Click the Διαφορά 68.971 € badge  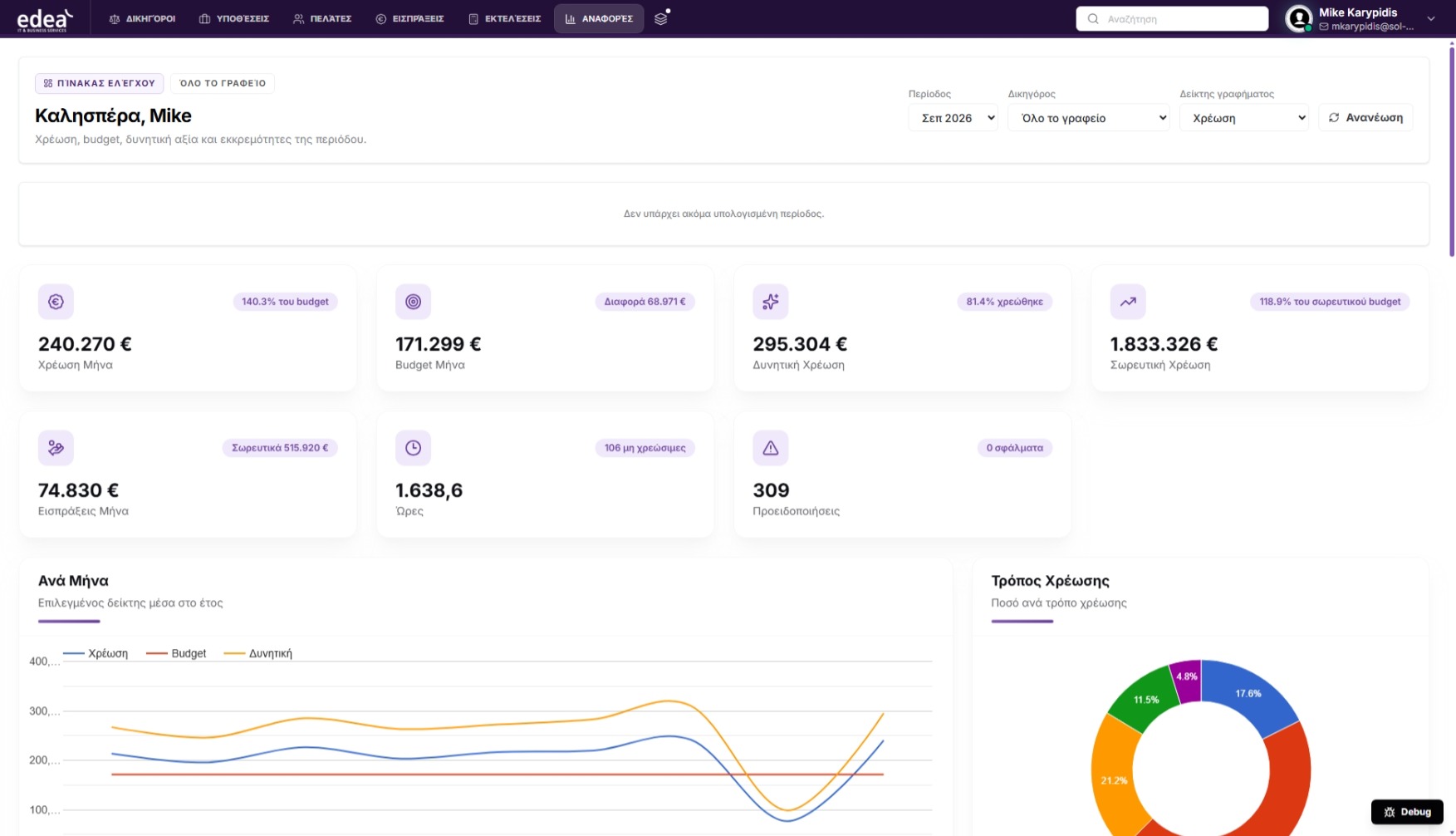645,302
